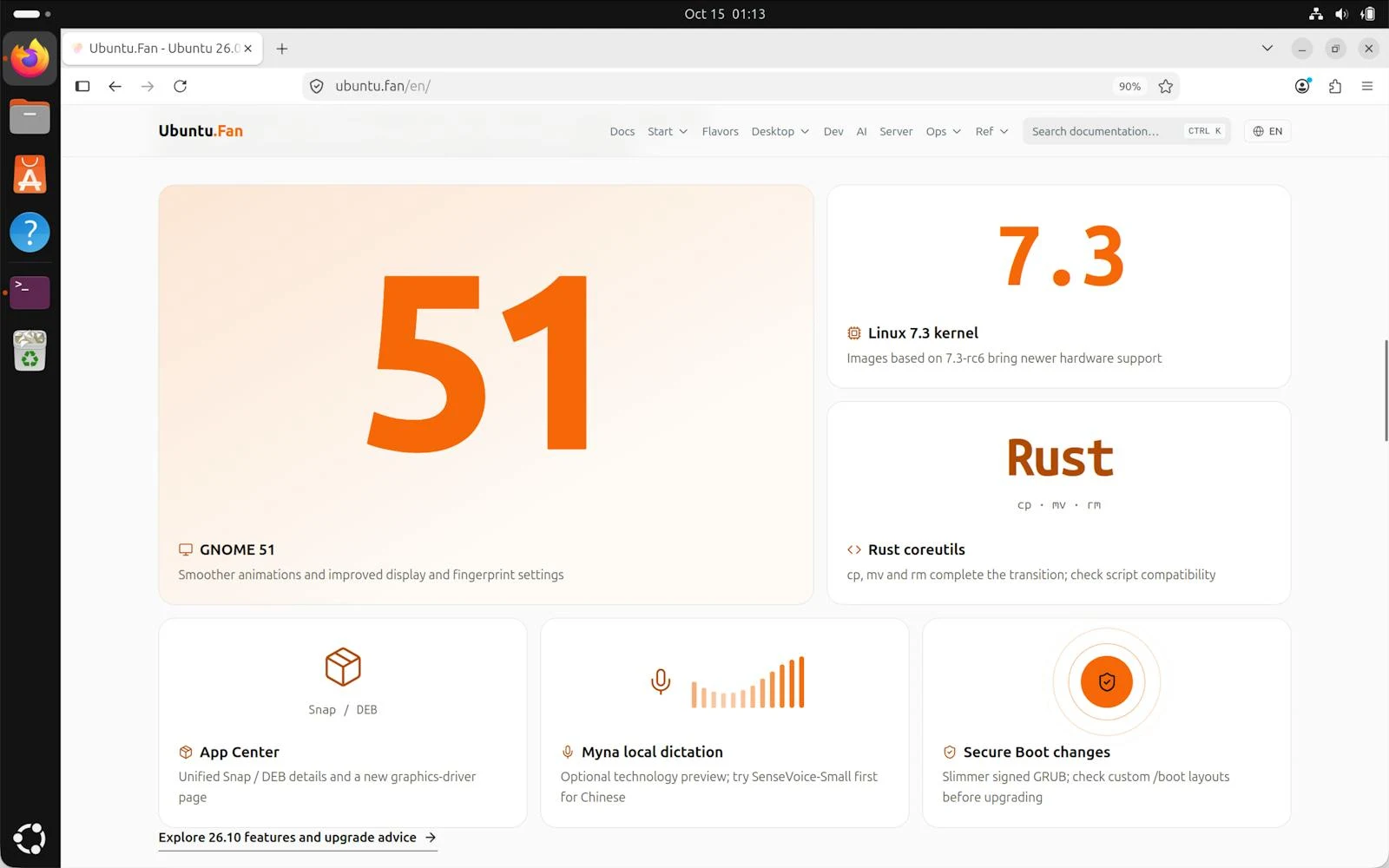Go to the Dev navigation item
Viewport: 1389px width, 868px height.
833,131
